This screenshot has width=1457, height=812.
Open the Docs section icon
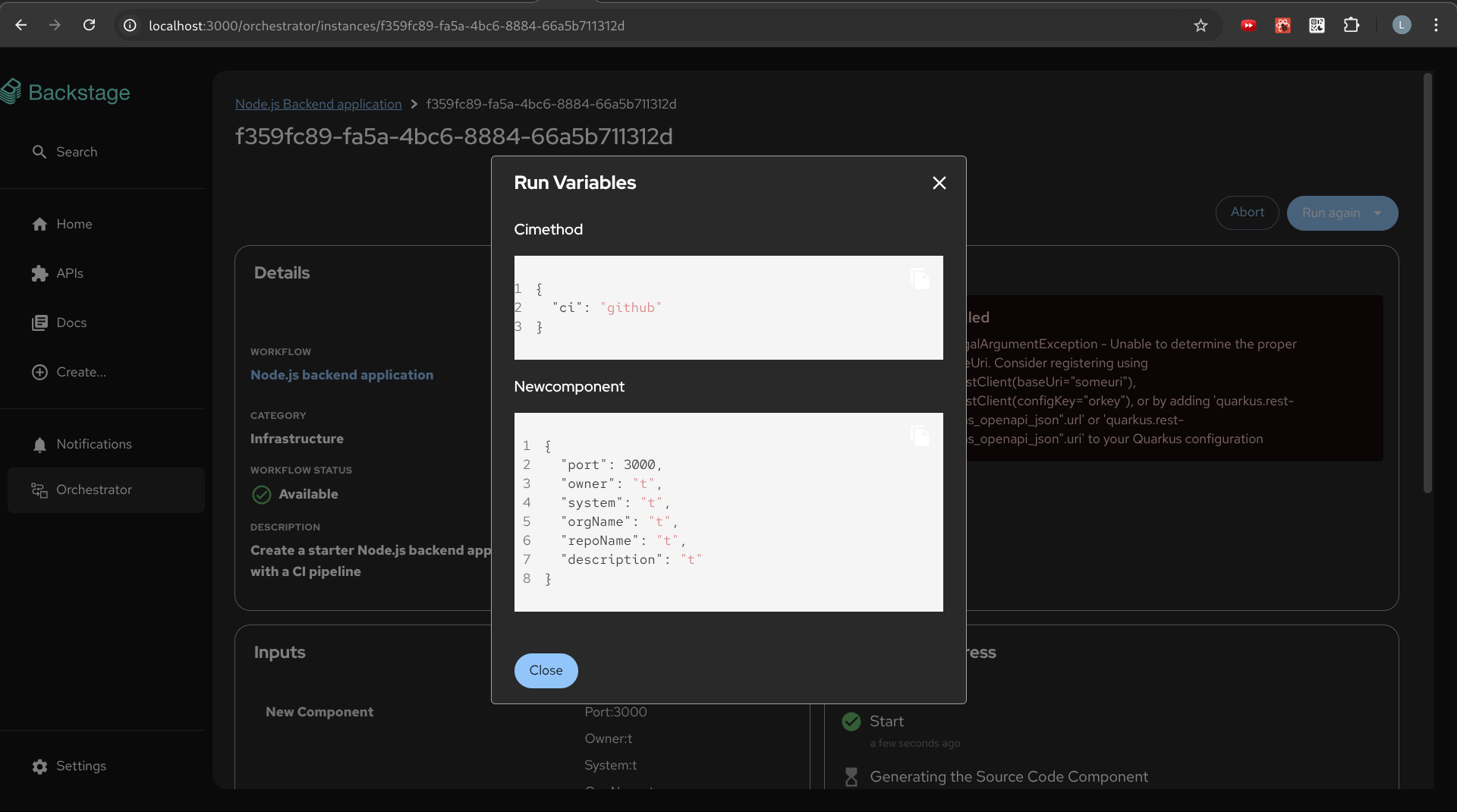click(39, 323)
